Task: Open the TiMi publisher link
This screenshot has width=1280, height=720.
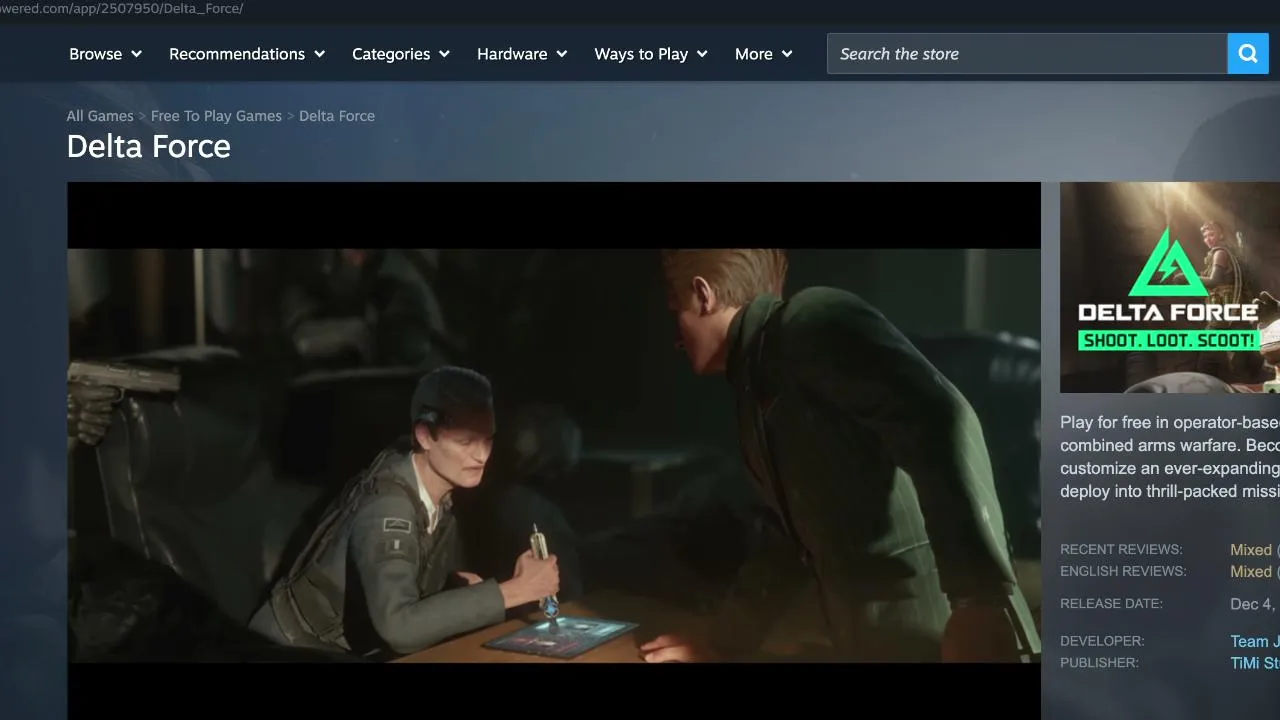Action: (x=1254, y=663)
